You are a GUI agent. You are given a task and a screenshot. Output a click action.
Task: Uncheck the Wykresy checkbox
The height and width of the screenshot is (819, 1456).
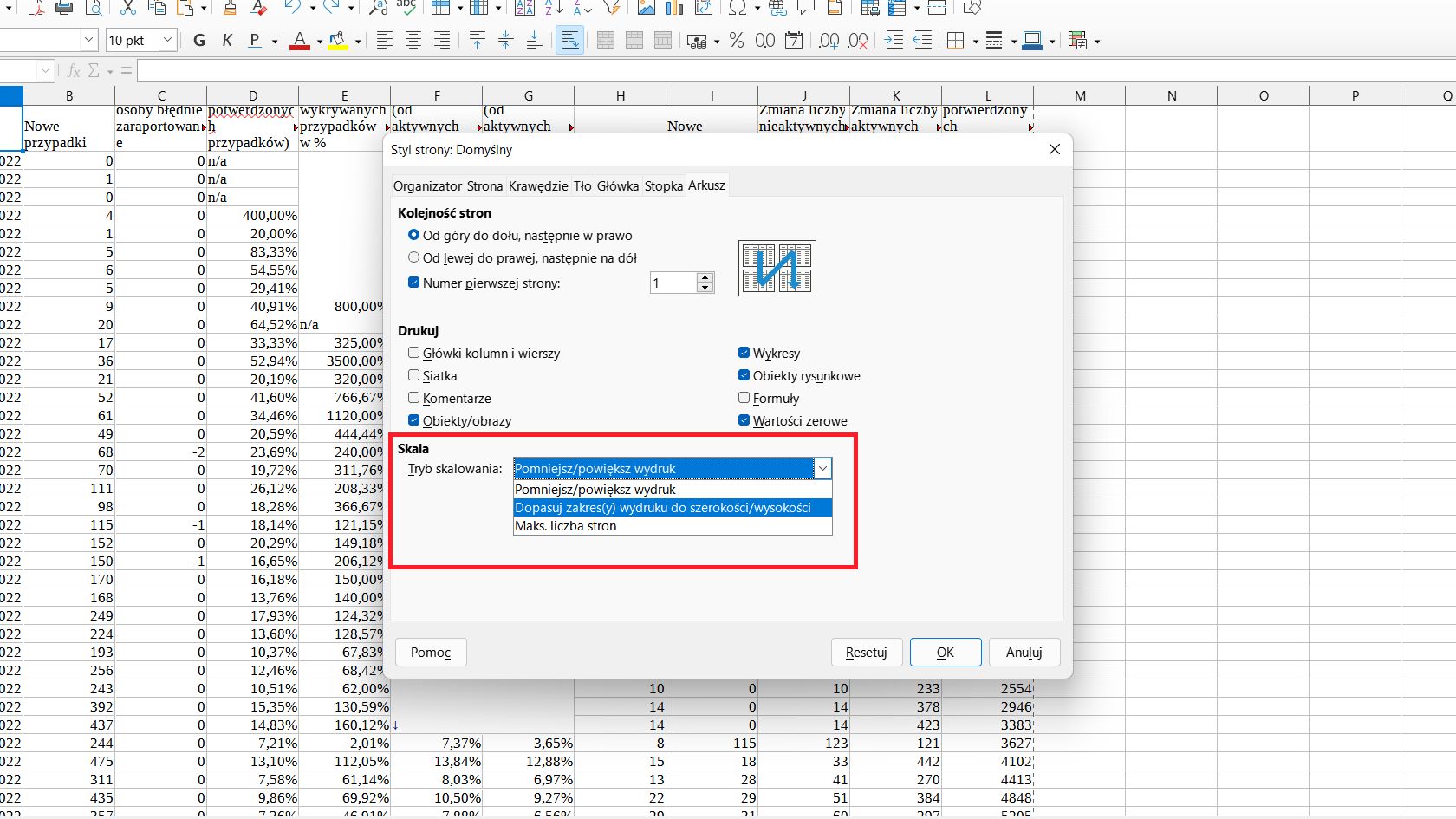(x=744, y=353)
